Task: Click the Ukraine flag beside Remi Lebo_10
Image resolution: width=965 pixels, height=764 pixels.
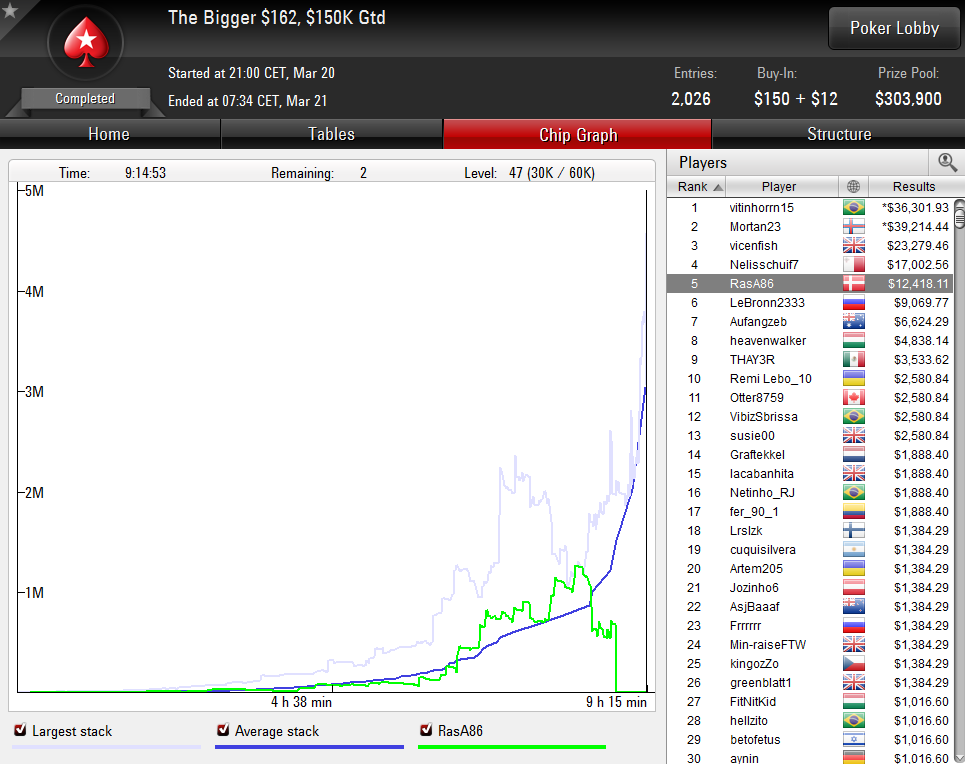Action: click(x=854, y=379)
